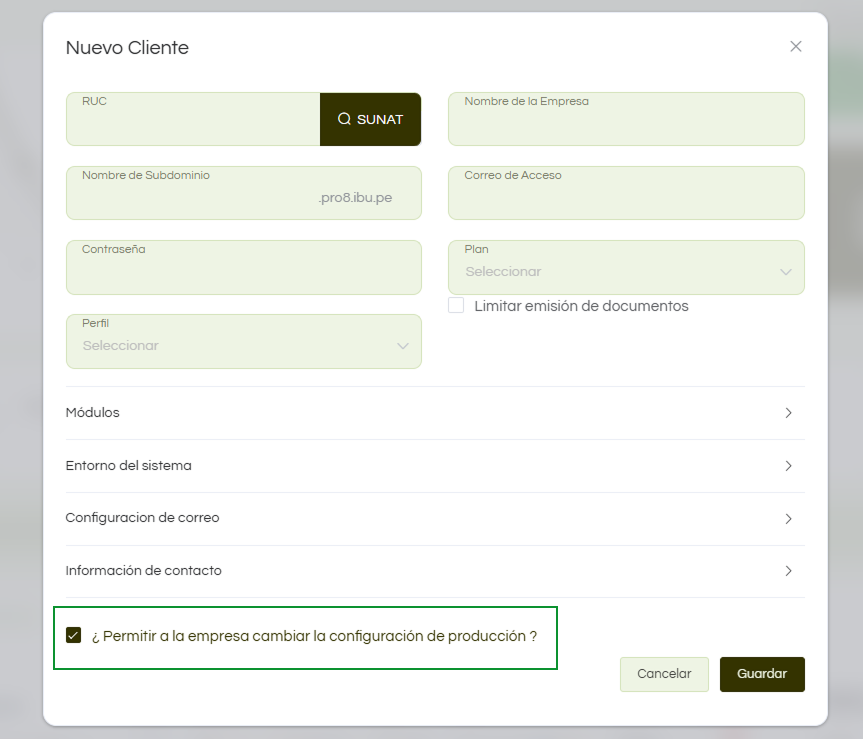
Task: Expand Configuracion de correo section
Action: click(x=434, y=518)
